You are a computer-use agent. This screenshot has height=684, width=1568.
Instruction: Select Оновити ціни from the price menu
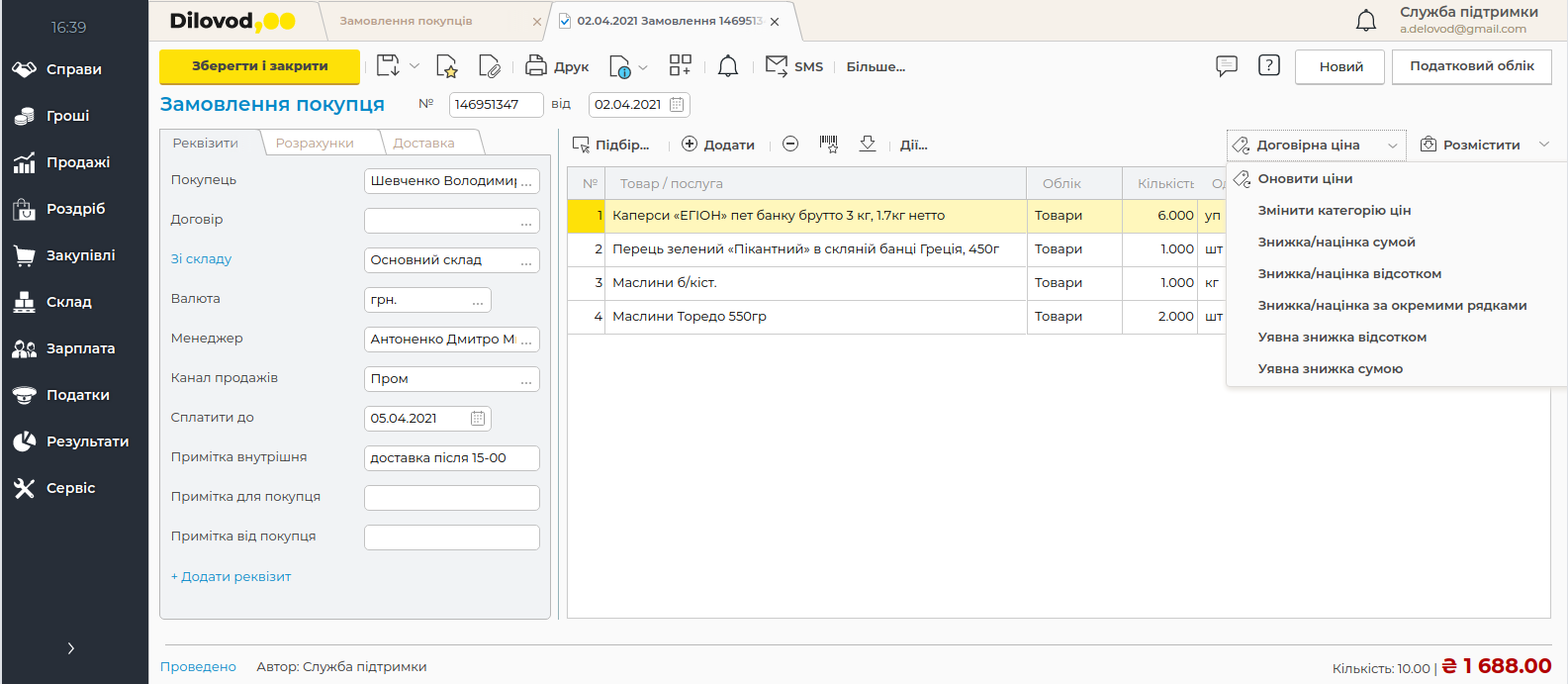[1305, 179]
